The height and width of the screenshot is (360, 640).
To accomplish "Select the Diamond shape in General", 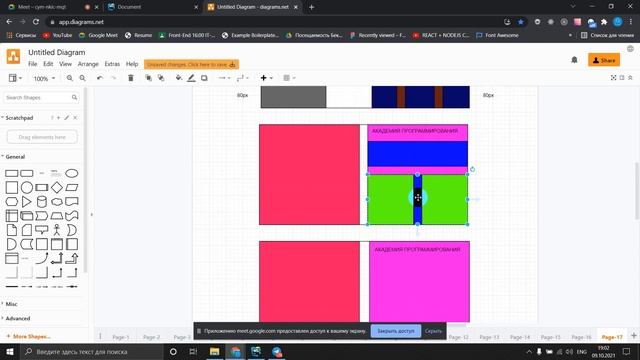I will coord(57,187).
